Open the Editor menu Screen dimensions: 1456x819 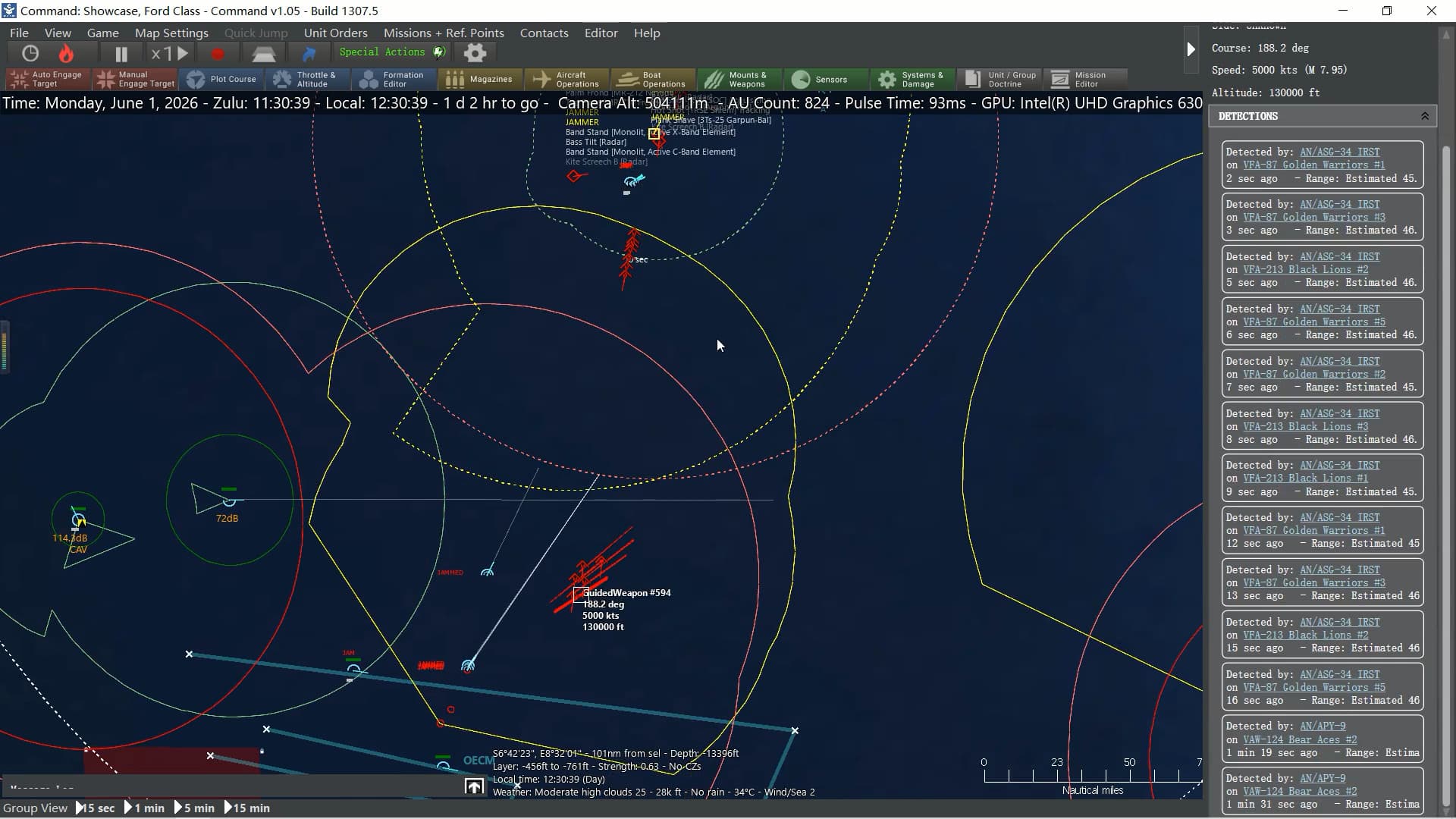601,33
